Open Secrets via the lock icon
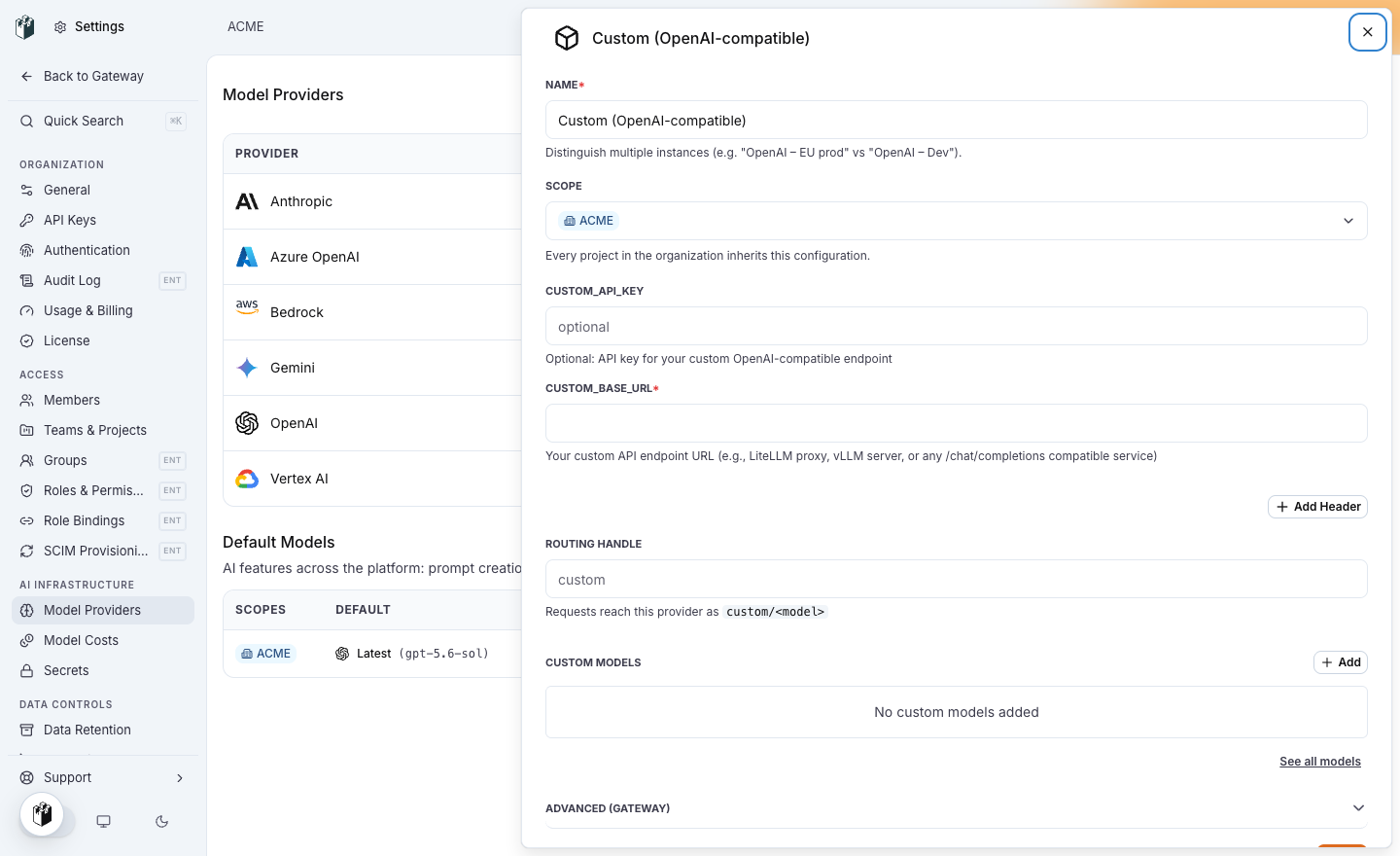 [x=27, y=671]
